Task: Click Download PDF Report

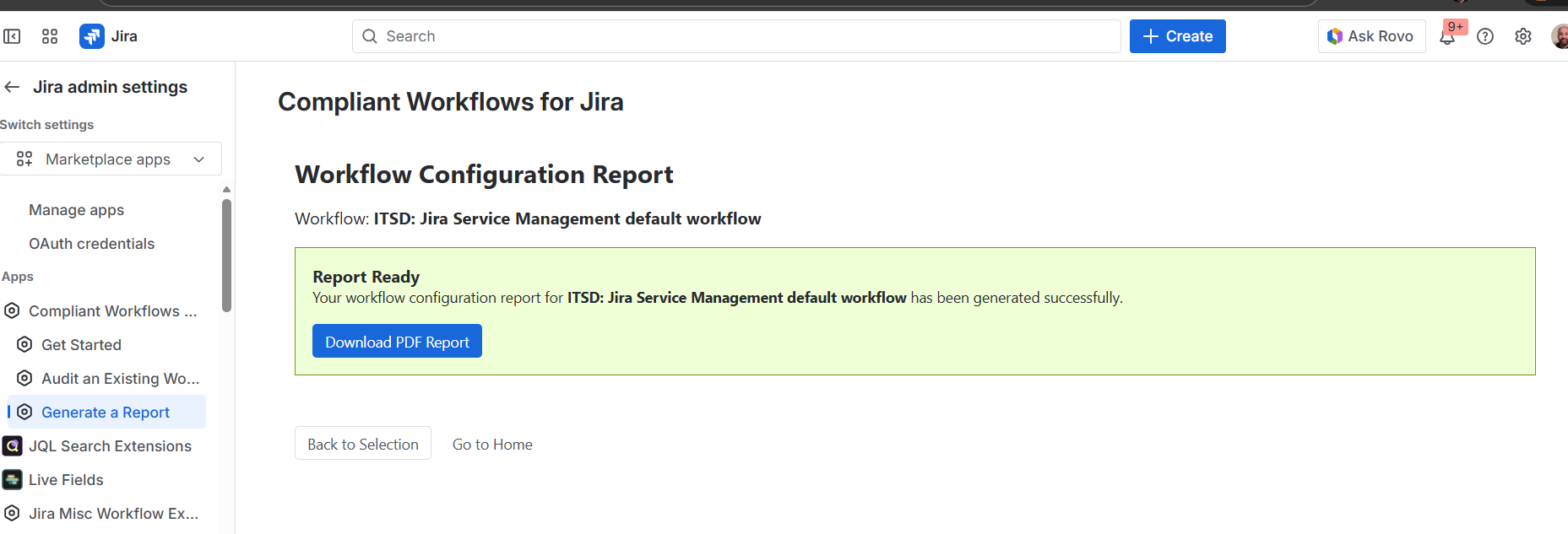Action: coord(397,341)
